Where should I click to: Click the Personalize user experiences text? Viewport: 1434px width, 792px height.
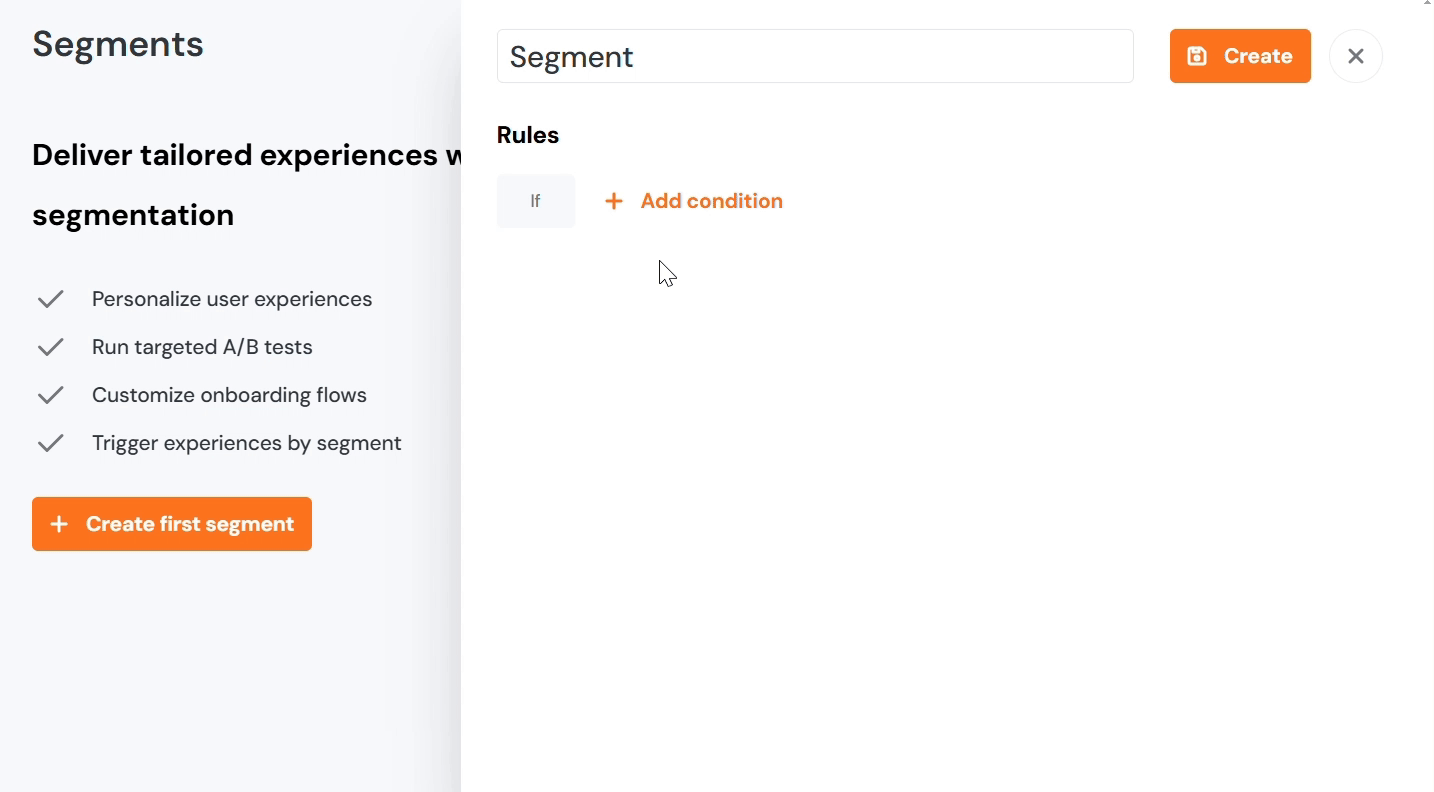(232, 299)
